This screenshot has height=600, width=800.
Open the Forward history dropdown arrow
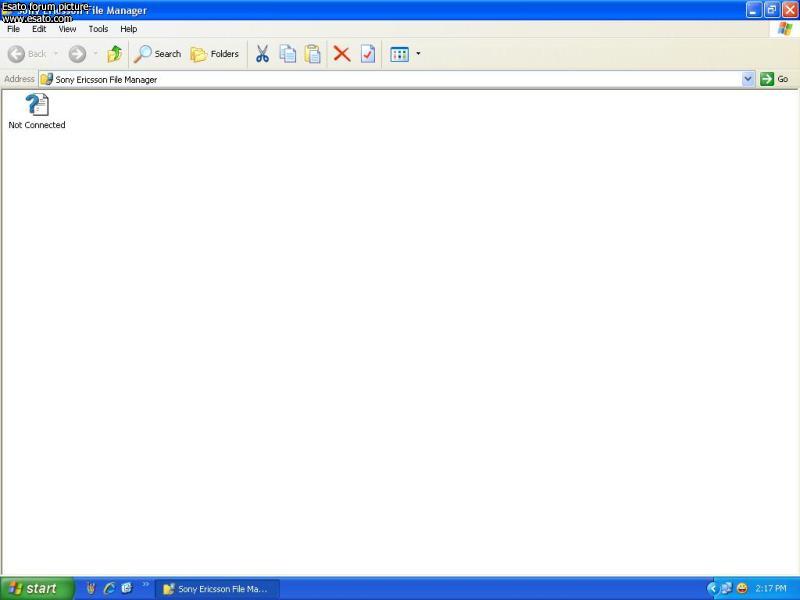pos(95,54)
